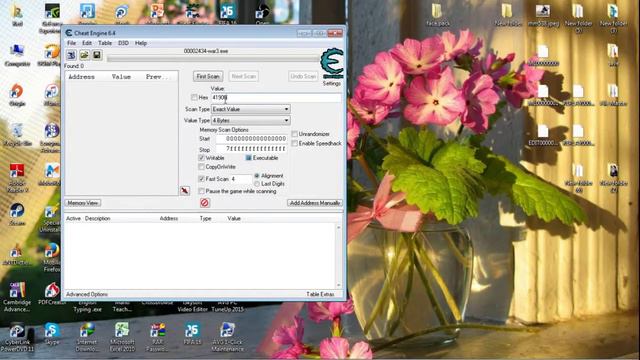The width and height of the screenshot is (640, 360).
Task: Open the Mozilla Firefox desktop icon
Action: pyautogui.click(x=52, y=257)
